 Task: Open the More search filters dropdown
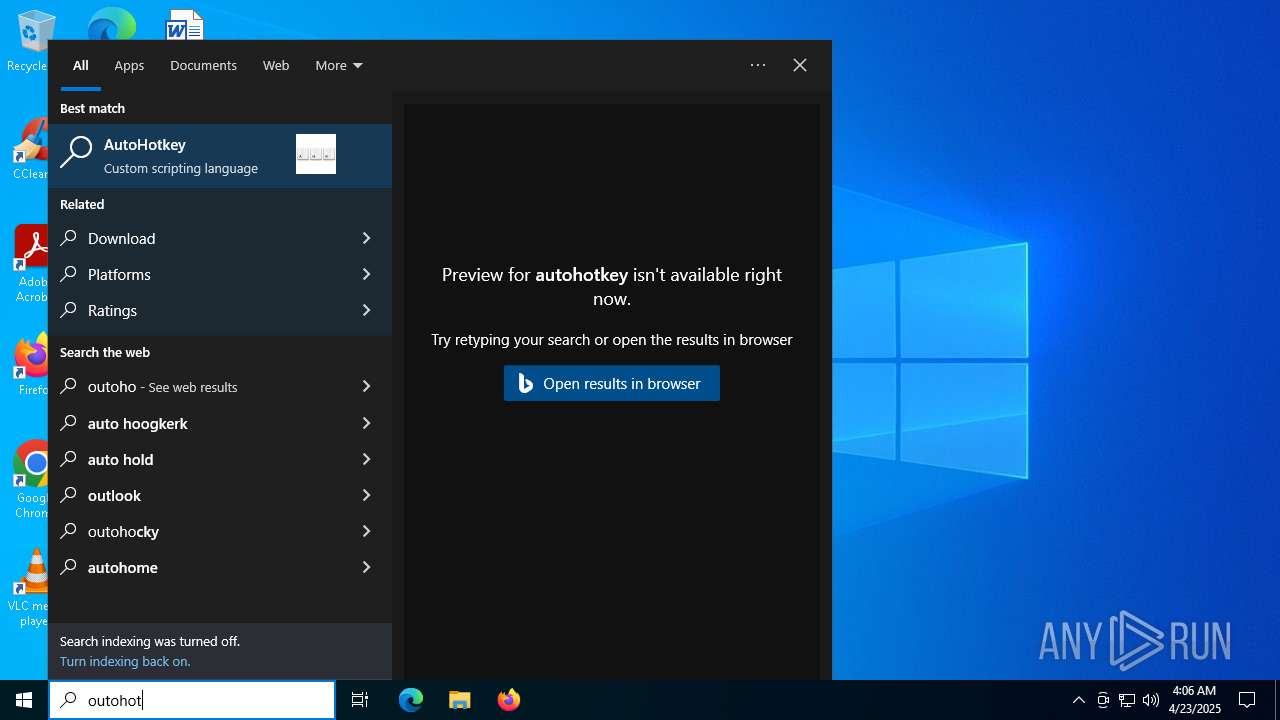(339, 65)
